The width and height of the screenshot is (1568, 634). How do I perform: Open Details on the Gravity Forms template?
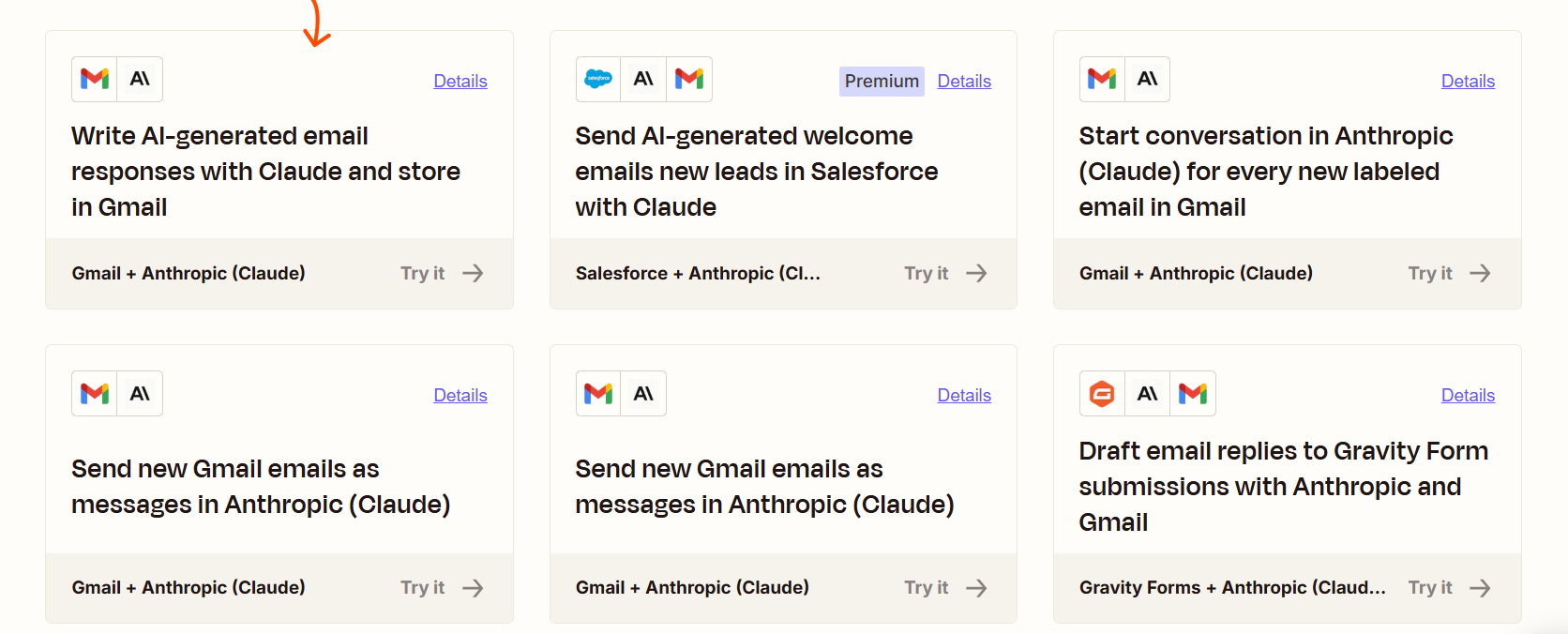click(1468, 395)
